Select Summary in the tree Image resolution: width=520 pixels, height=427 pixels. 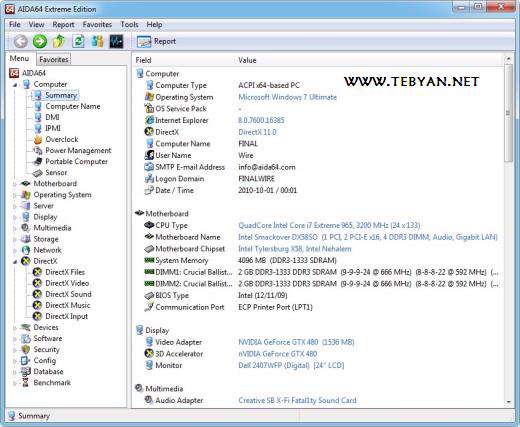61,95
